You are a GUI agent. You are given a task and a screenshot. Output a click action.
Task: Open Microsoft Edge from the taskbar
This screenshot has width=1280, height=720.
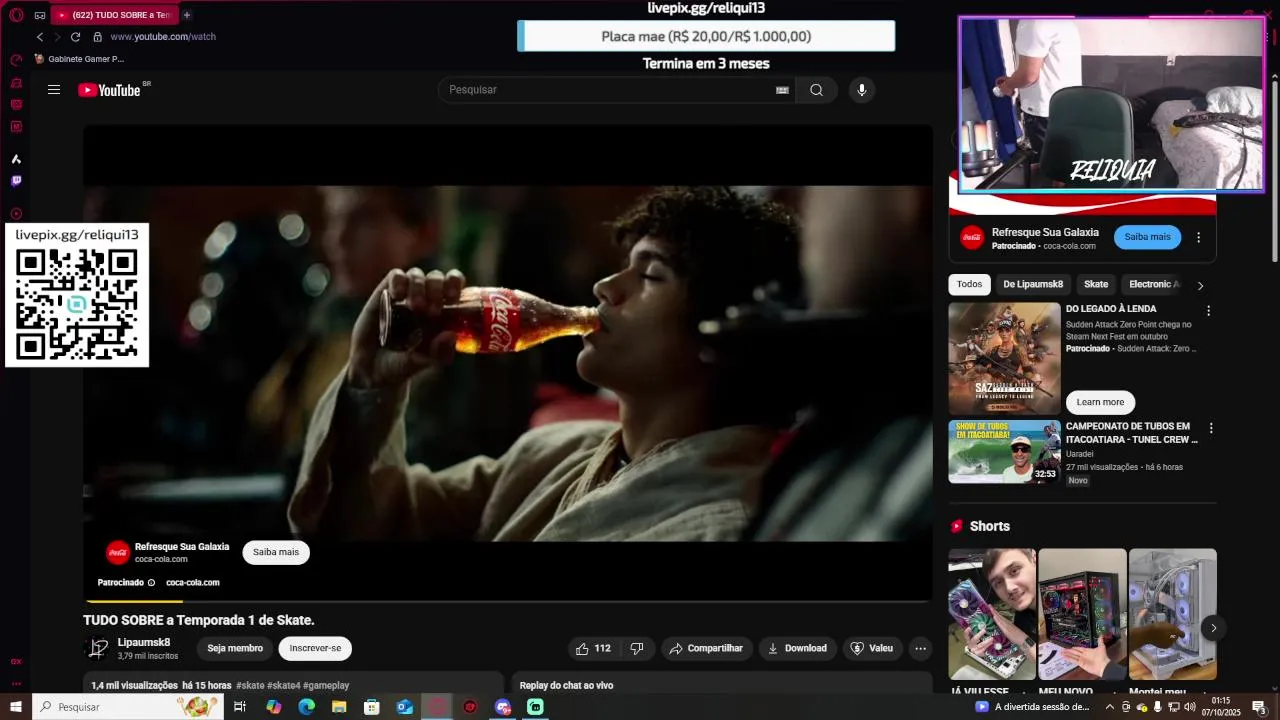coord(306,707)
